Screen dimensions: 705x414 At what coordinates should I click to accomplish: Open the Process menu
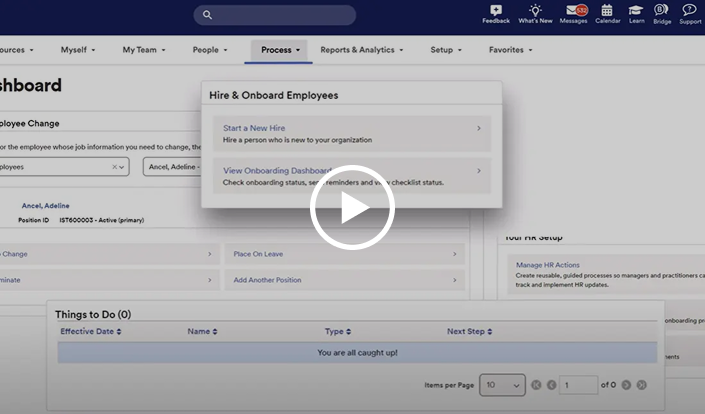[279, 50]
